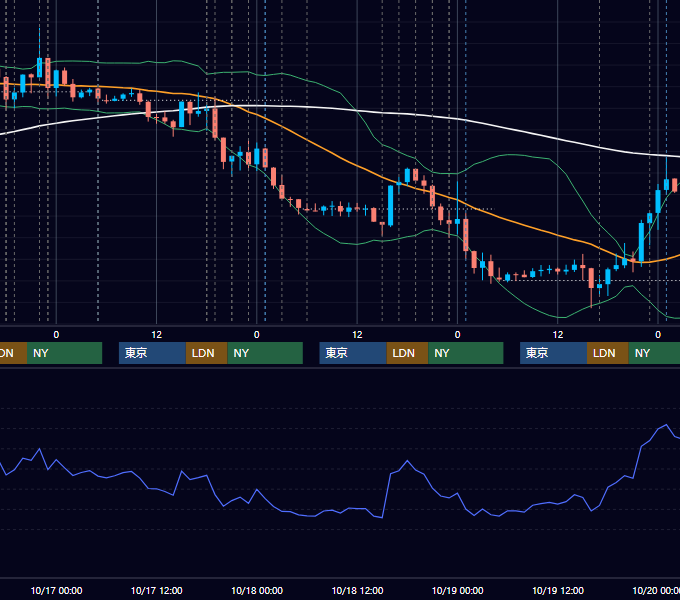Click the hour label 0 above 10/17 00:00
Image resolution: width=680 pixels, height=600 pixels.
click(56, 335)
